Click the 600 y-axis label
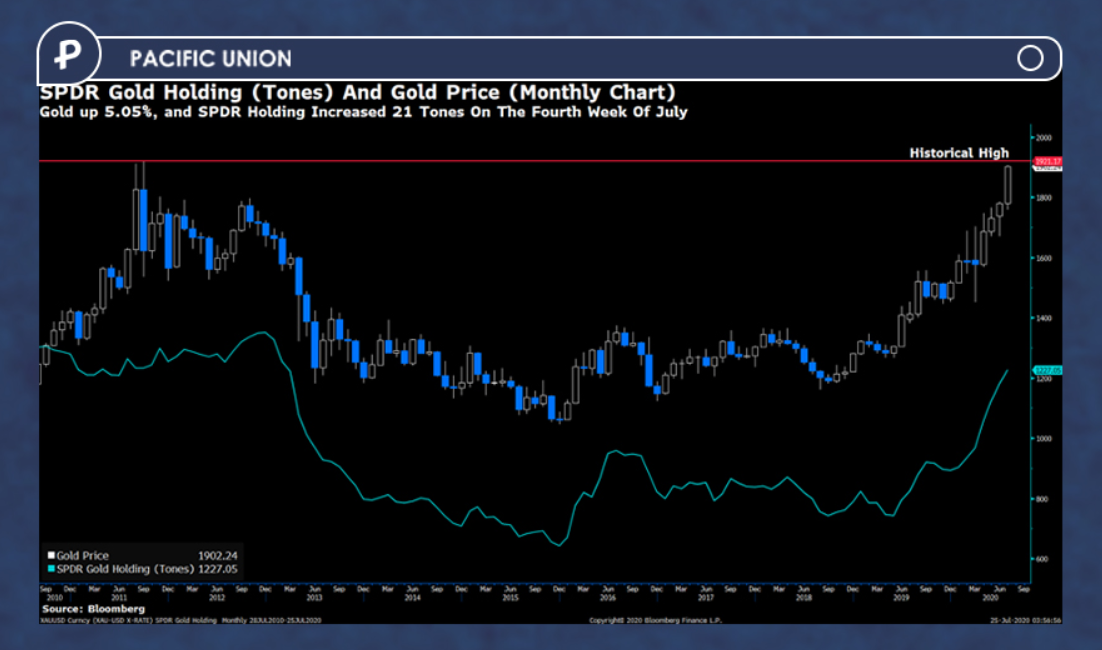Screen dimensions: 1102x650 point(1042,559)
